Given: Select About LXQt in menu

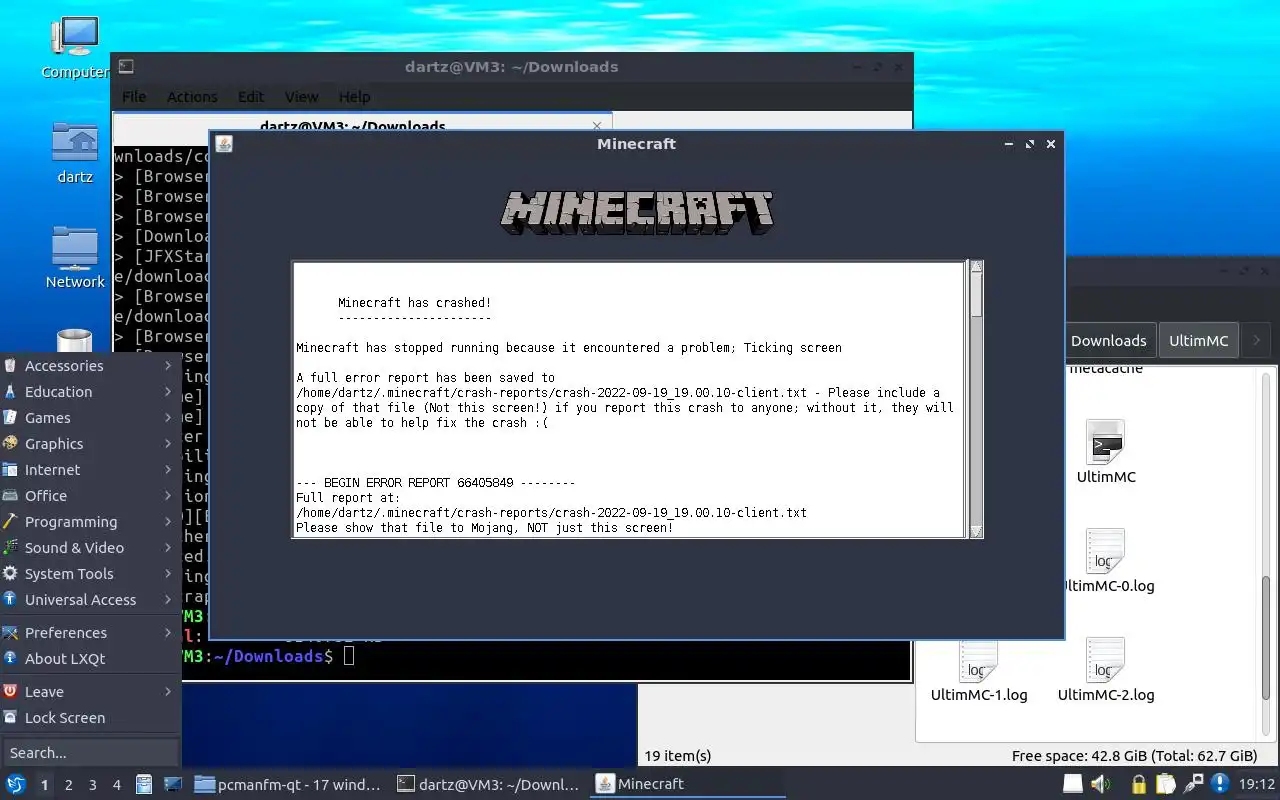Looking at the screenshot, I should (91, 659).
